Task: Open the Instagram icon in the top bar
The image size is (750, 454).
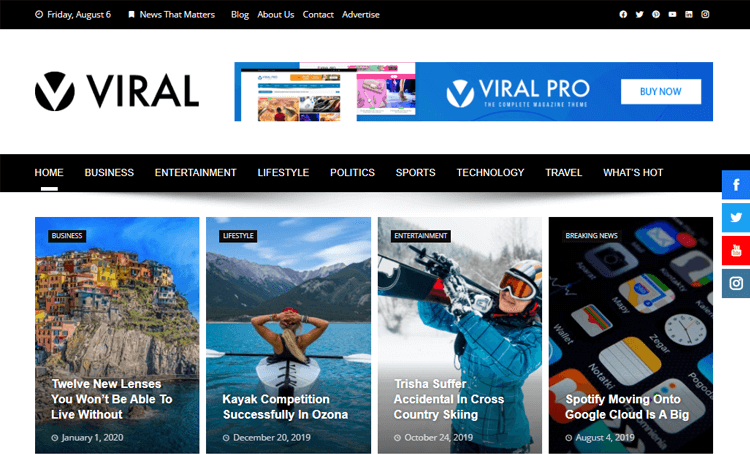Action: 705,14
